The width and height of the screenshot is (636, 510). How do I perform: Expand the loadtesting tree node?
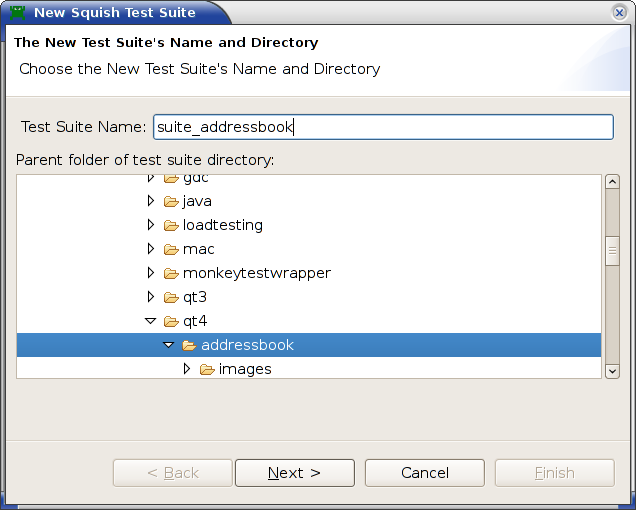click(151, 225)
